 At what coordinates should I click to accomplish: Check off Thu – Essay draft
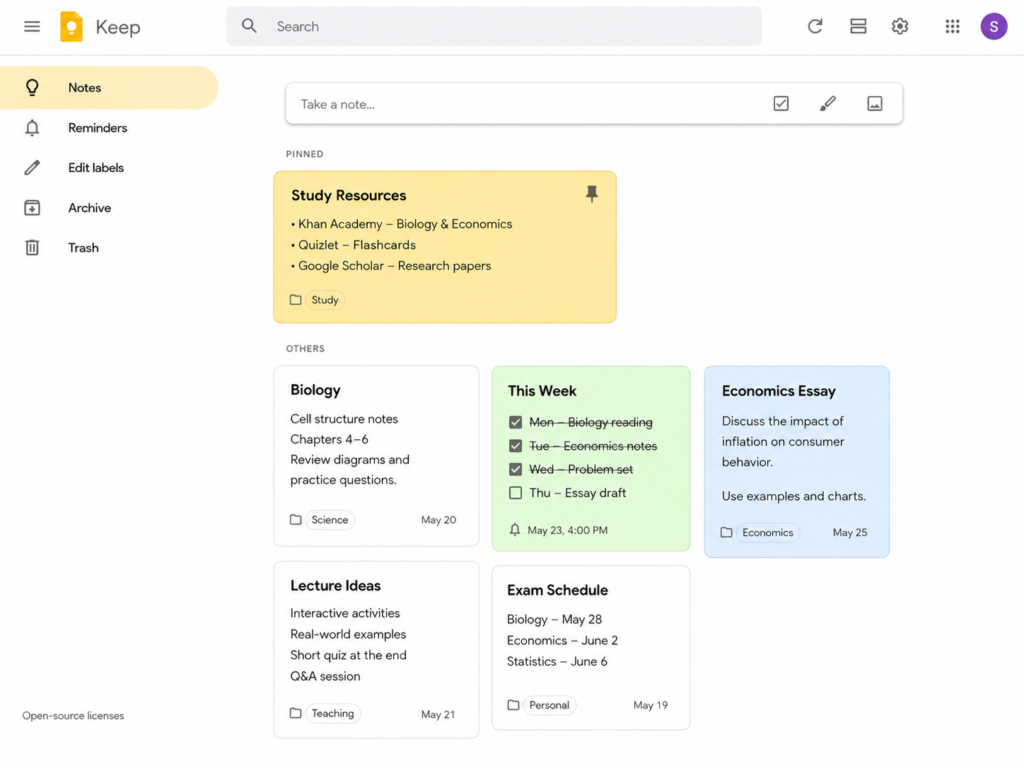(515, 493)
